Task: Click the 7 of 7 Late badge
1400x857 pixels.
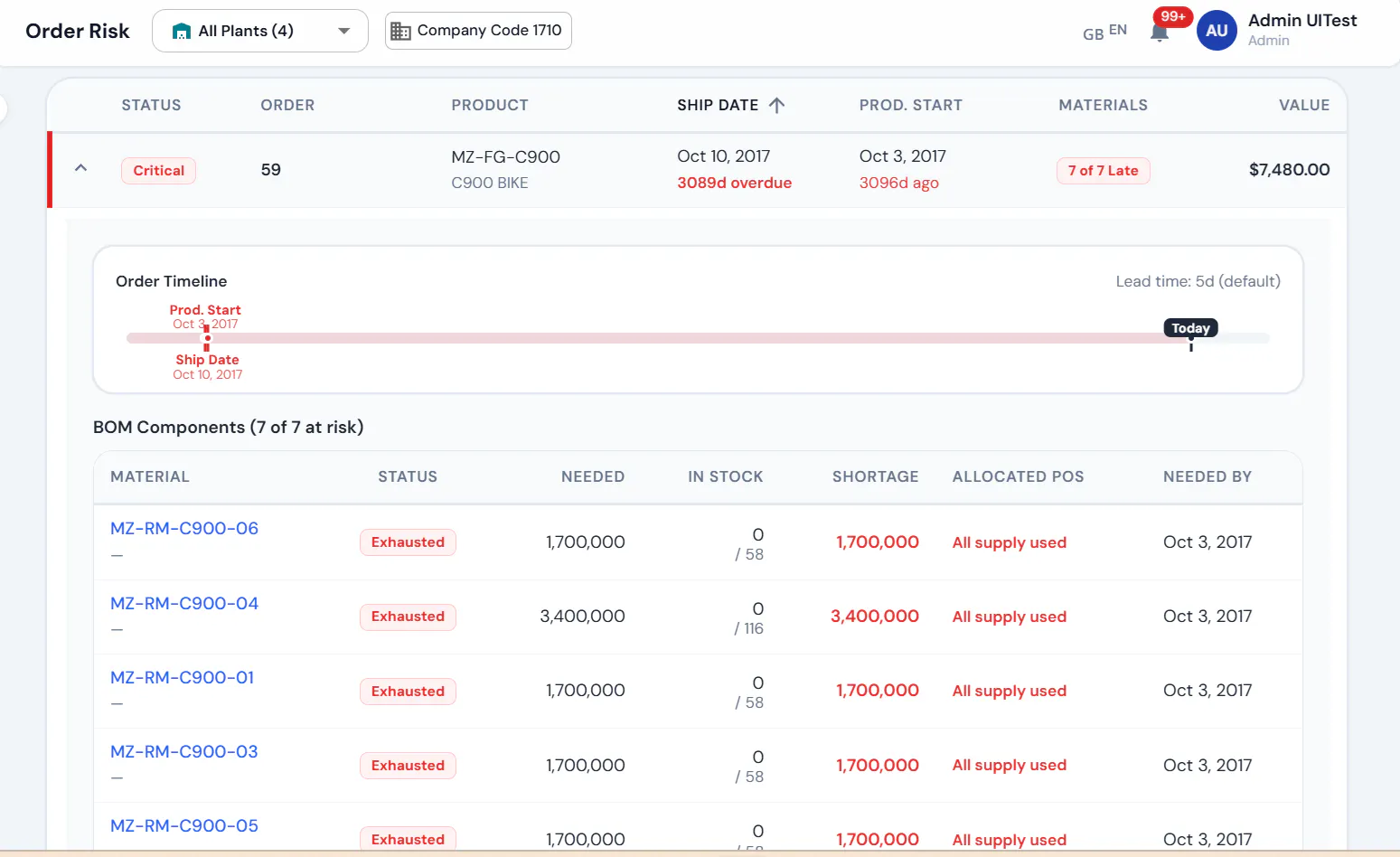Action: (x=1103, y=170)
